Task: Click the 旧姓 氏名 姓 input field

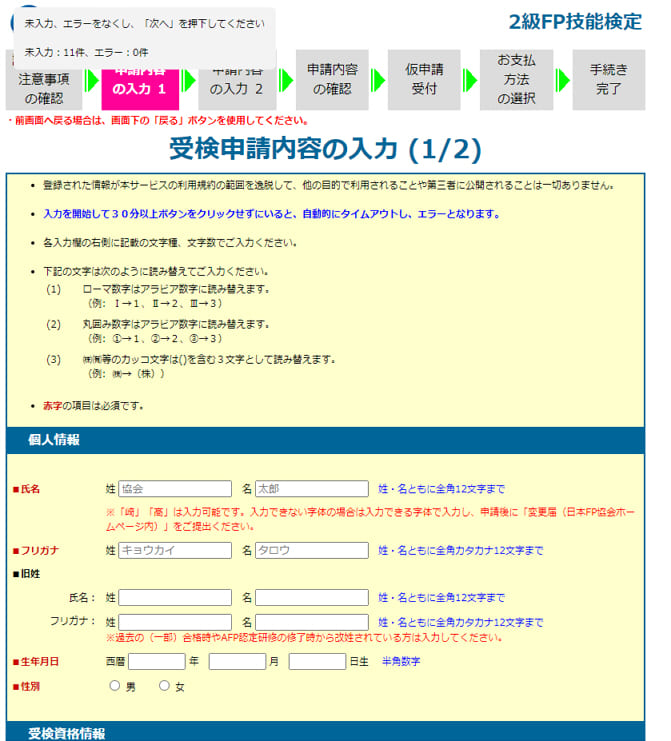Action: click(174, 598)
